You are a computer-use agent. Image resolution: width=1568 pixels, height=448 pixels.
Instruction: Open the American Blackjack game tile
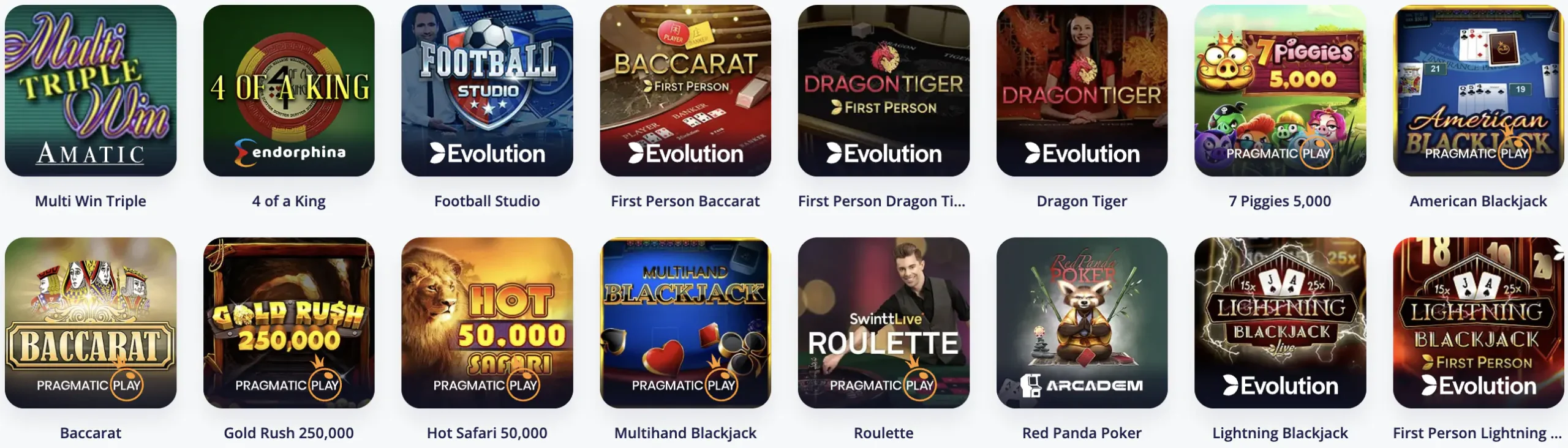click(x=1479, y=91)
